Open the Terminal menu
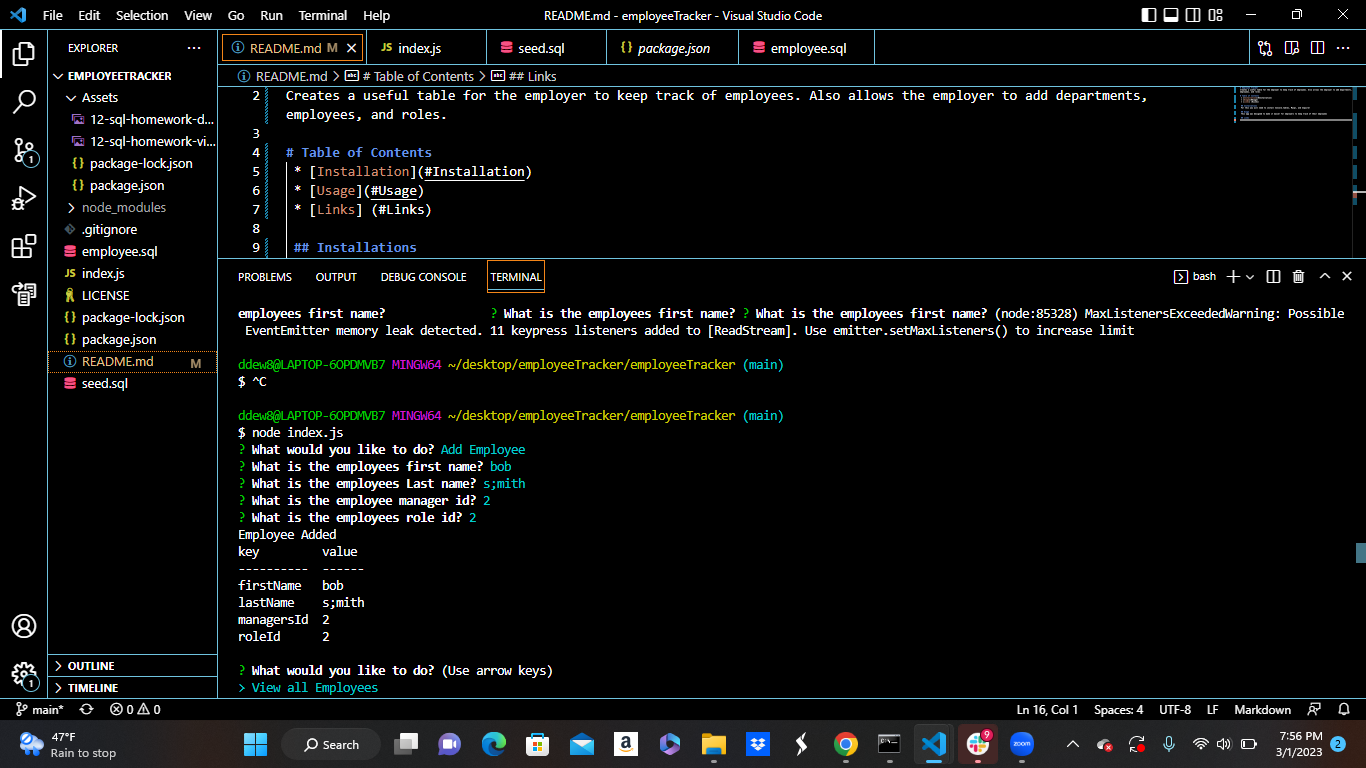The height and width of the screenshot is (768, 1366). (x=323, y=15)
